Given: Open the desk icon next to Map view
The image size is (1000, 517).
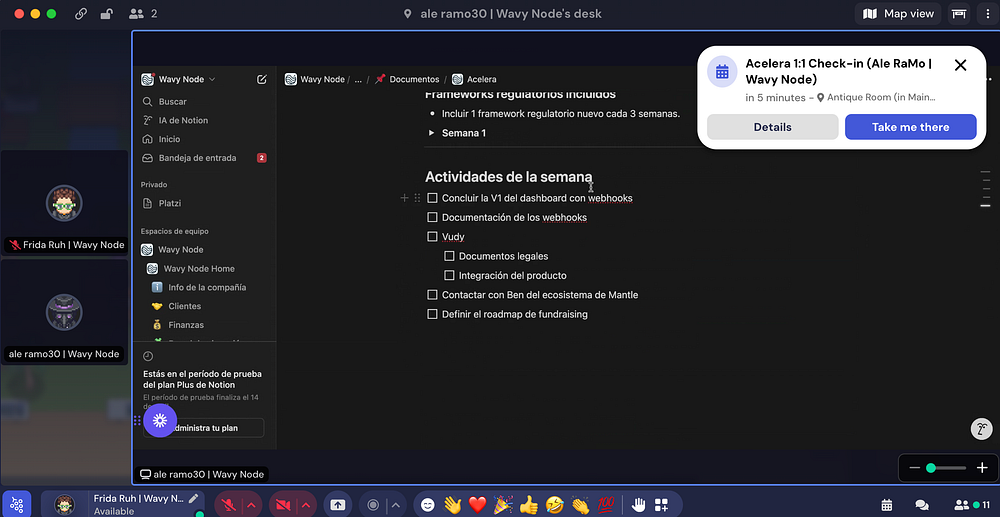Looking at the screenshot, I should coord(958,13).
